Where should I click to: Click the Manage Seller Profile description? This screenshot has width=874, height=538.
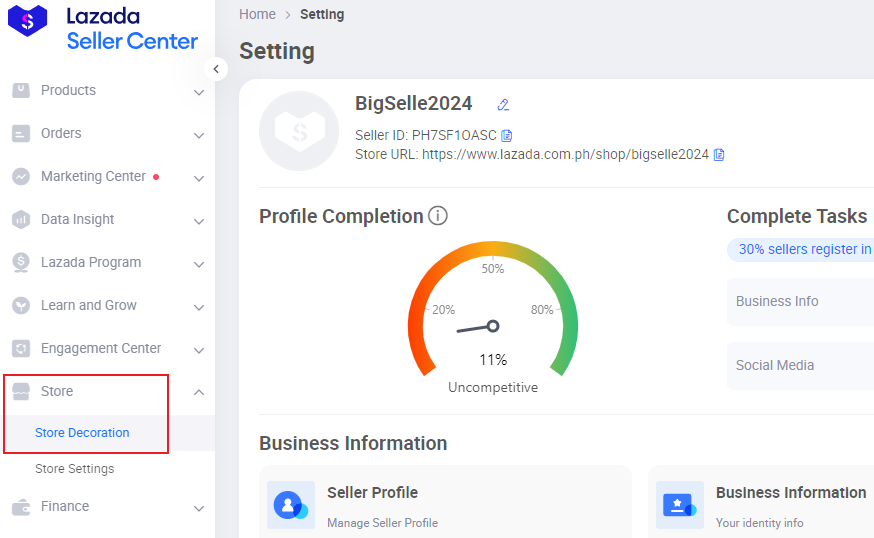382,523
